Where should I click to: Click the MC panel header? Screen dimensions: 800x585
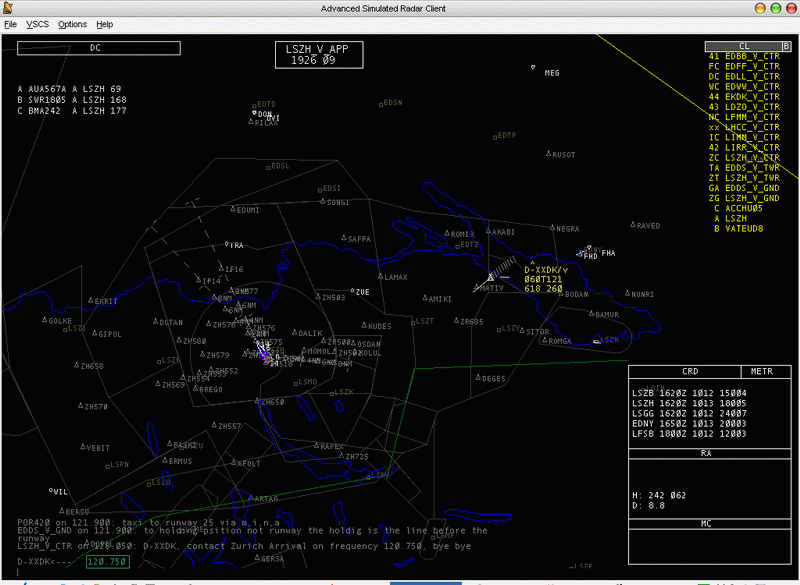coord(706,523)
